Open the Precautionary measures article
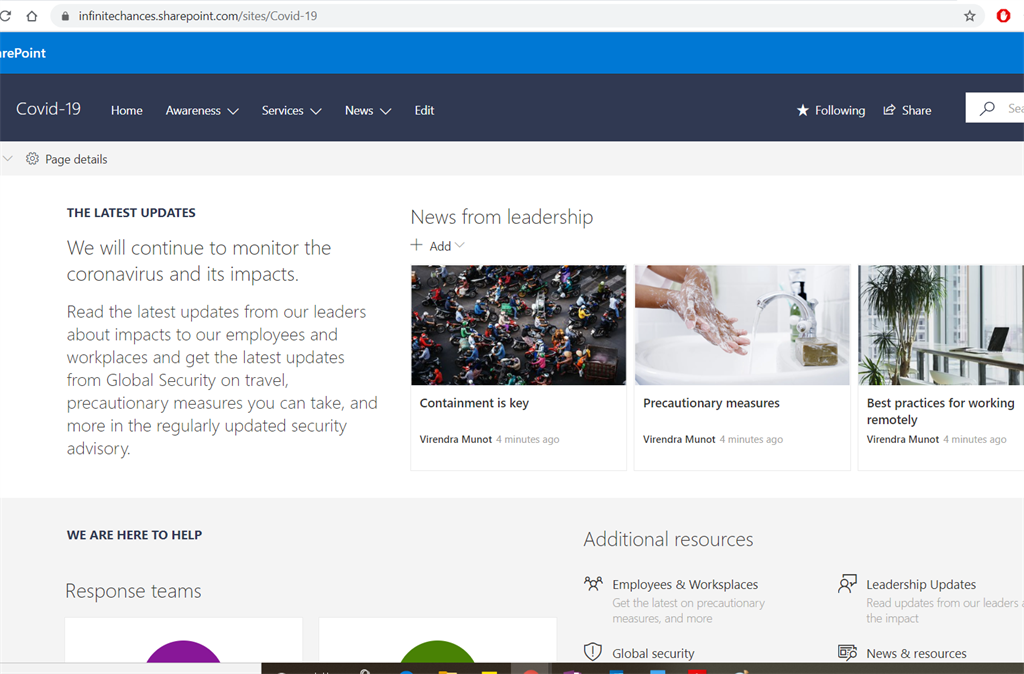 click(x=711, y=403)
